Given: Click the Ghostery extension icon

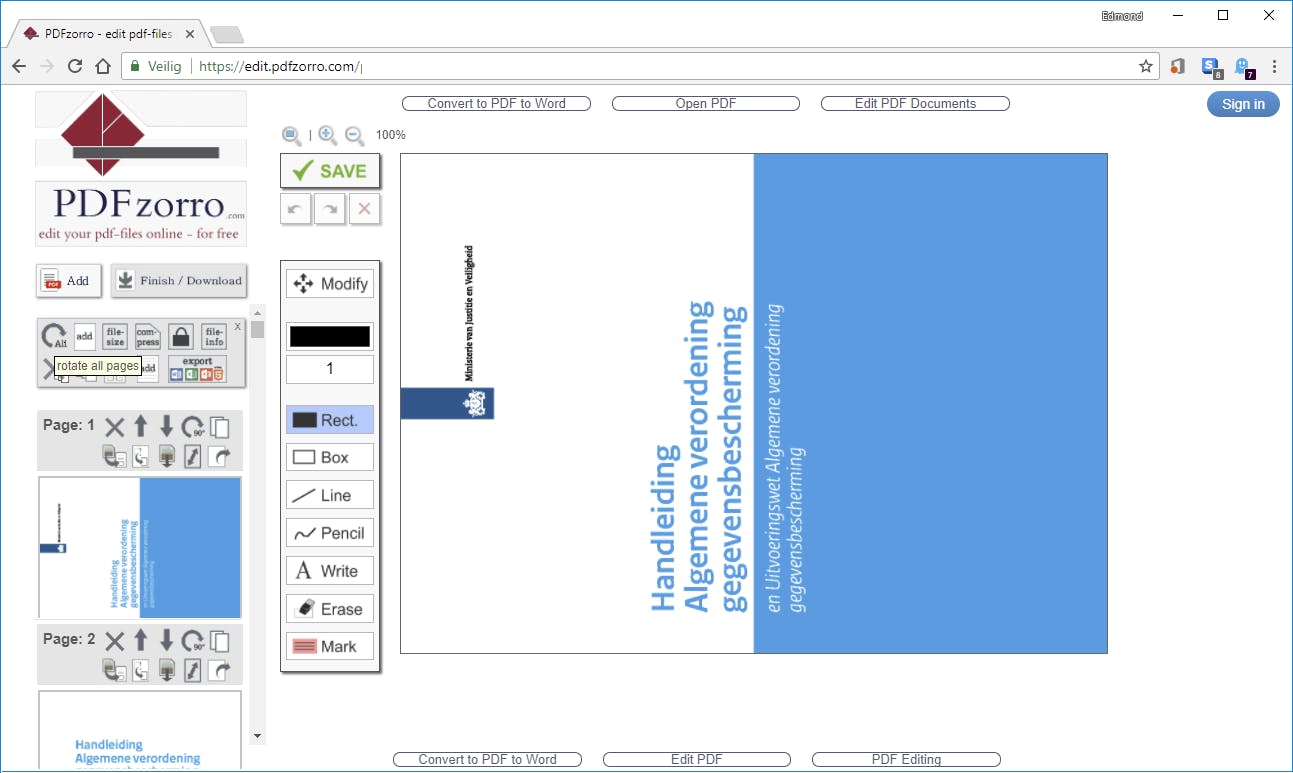Looking at the screenshot, I should (1243, 67).
